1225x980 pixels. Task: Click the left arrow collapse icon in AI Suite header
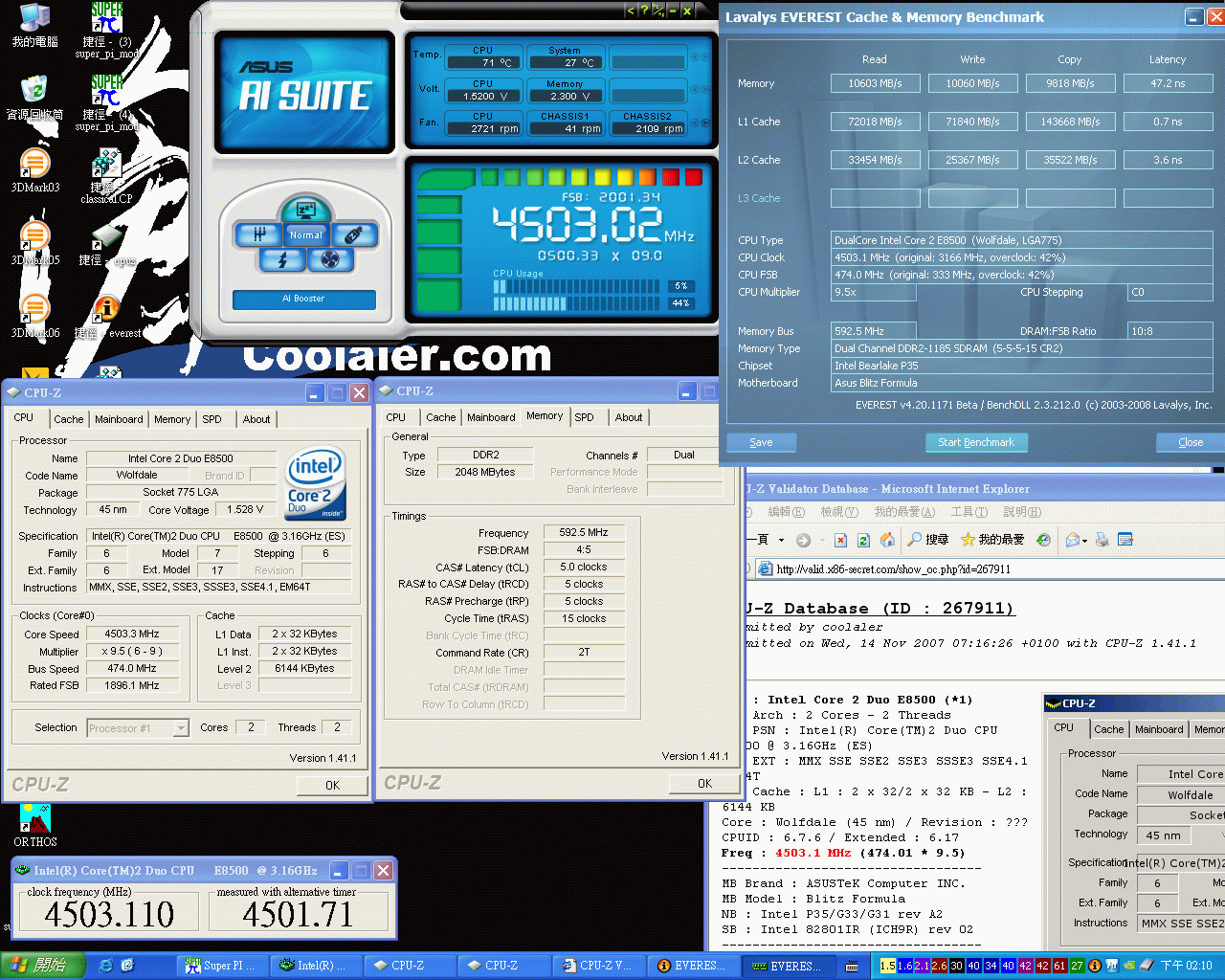pos(630,11)
